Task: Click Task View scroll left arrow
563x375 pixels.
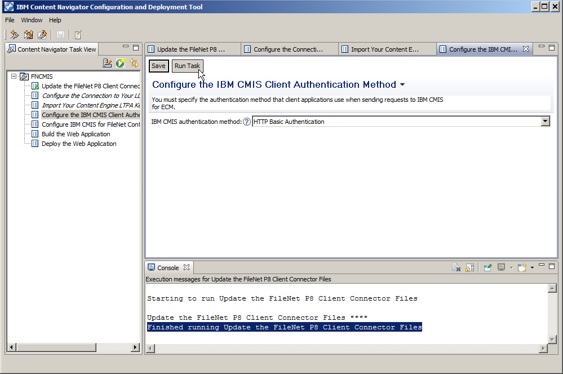Action: pos(12,347)
